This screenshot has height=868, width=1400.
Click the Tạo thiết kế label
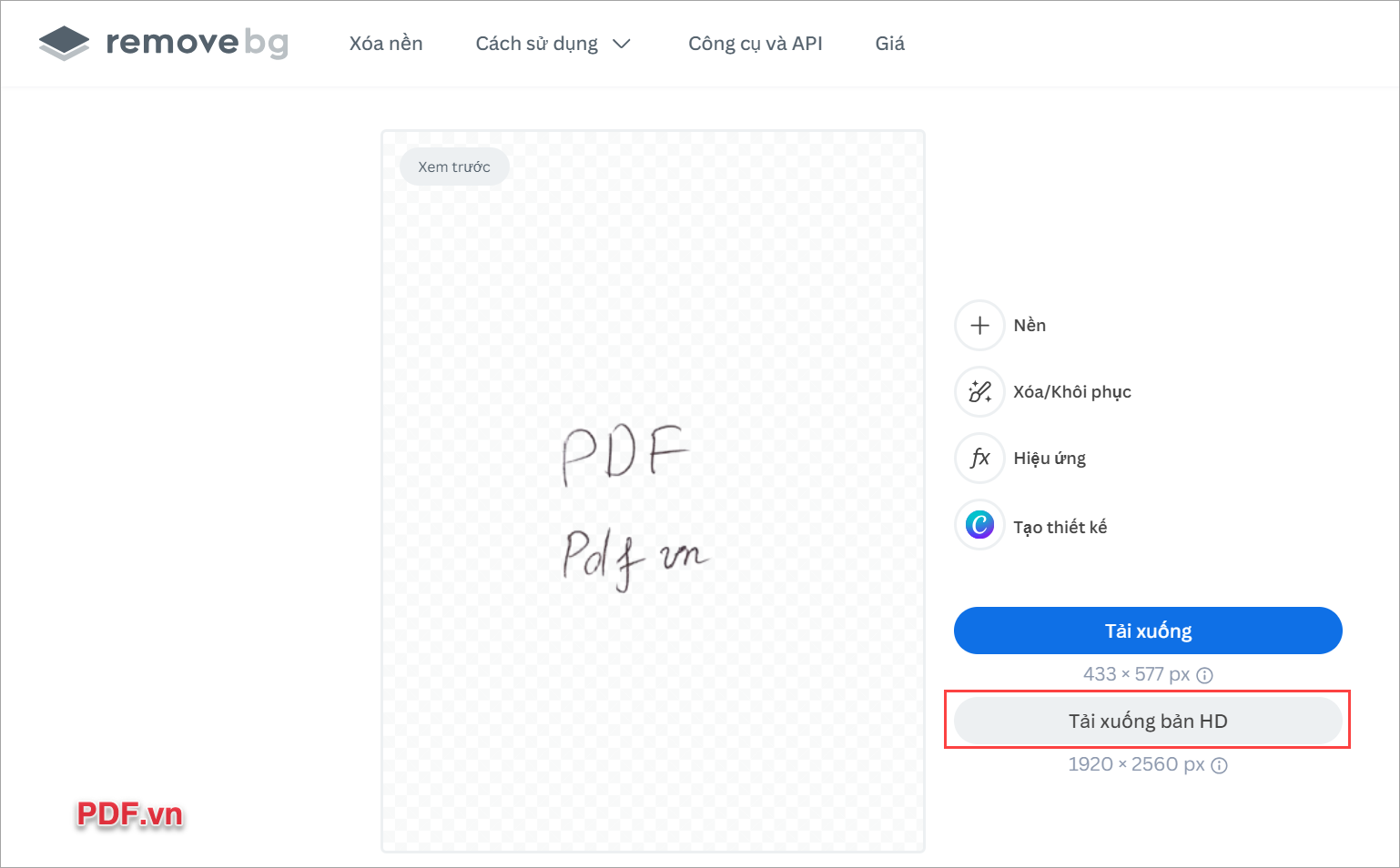click(x=1060, y=527)
